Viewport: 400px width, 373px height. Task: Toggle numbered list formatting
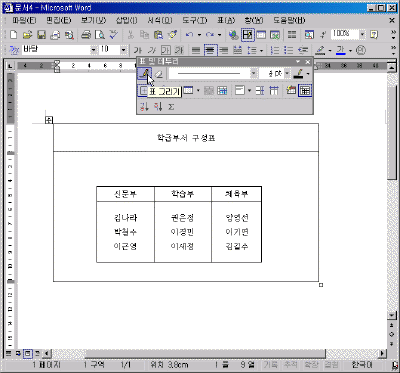pos(275,50)
